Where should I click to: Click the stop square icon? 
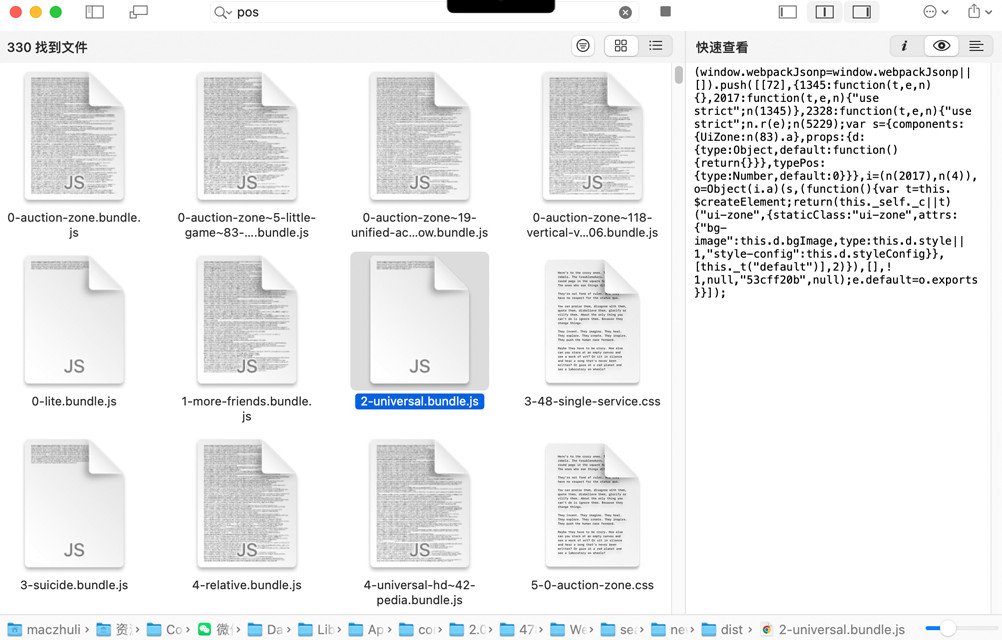(x=665, y=11)
